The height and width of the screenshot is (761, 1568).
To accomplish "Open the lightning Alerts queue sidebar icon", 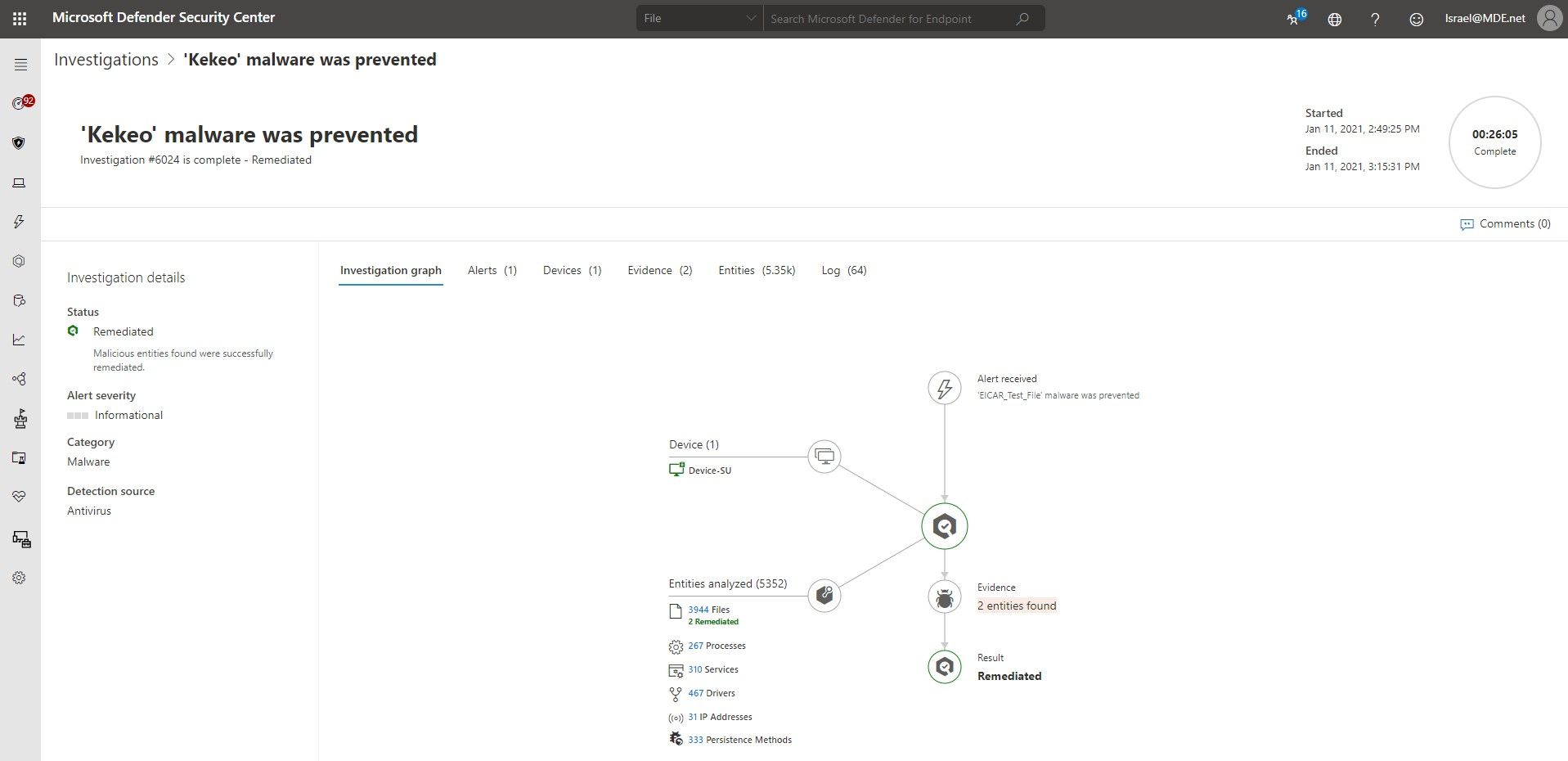I will coord(19,222).
